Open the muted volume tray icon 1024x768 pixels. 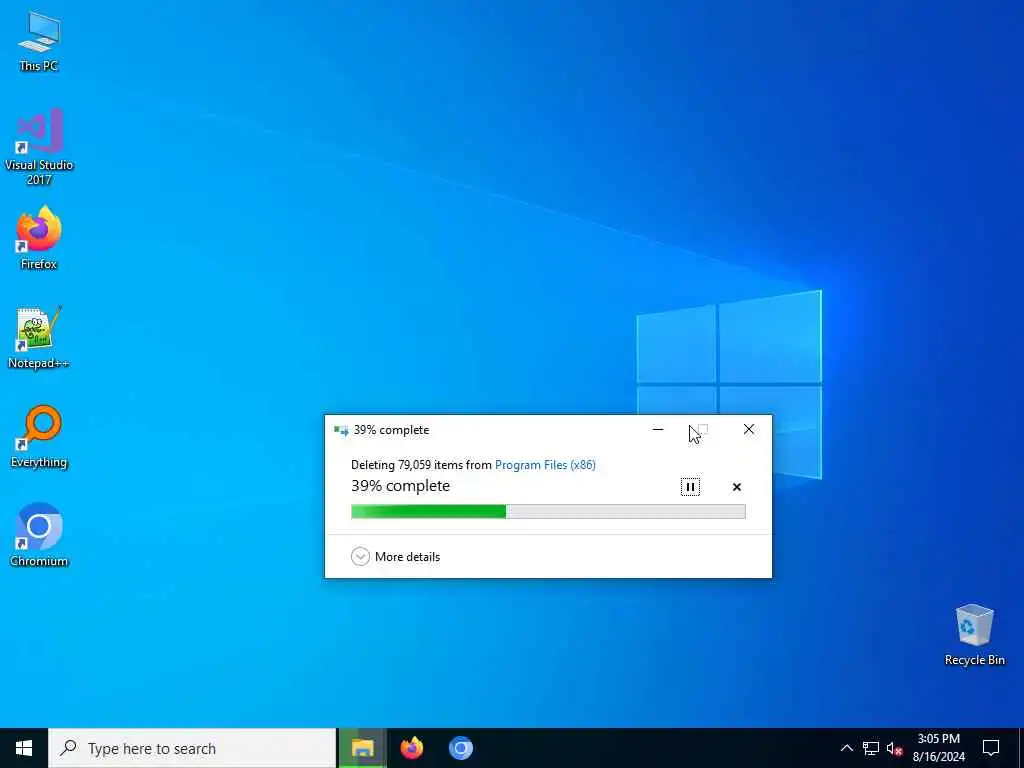pos(894,748)
